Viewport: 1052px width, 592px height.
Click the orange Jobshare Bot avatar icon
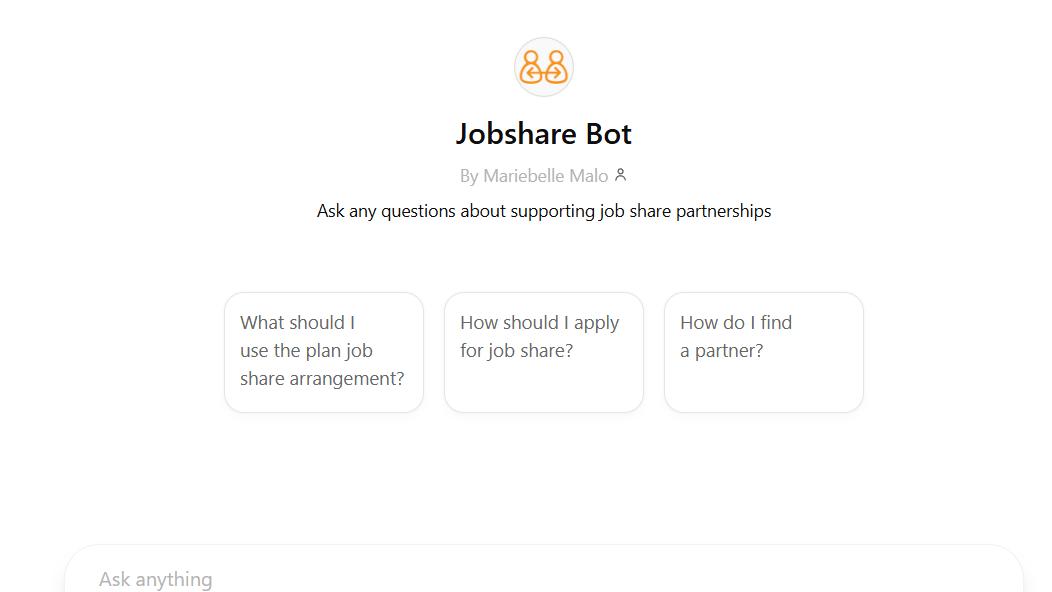[x=543, y=67]
